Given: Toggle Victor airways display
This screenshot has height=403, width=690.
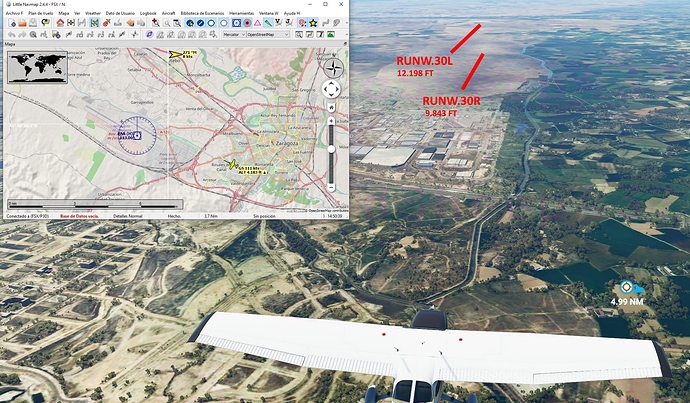Looking at the screenshot, I should [x=278, y=22].
